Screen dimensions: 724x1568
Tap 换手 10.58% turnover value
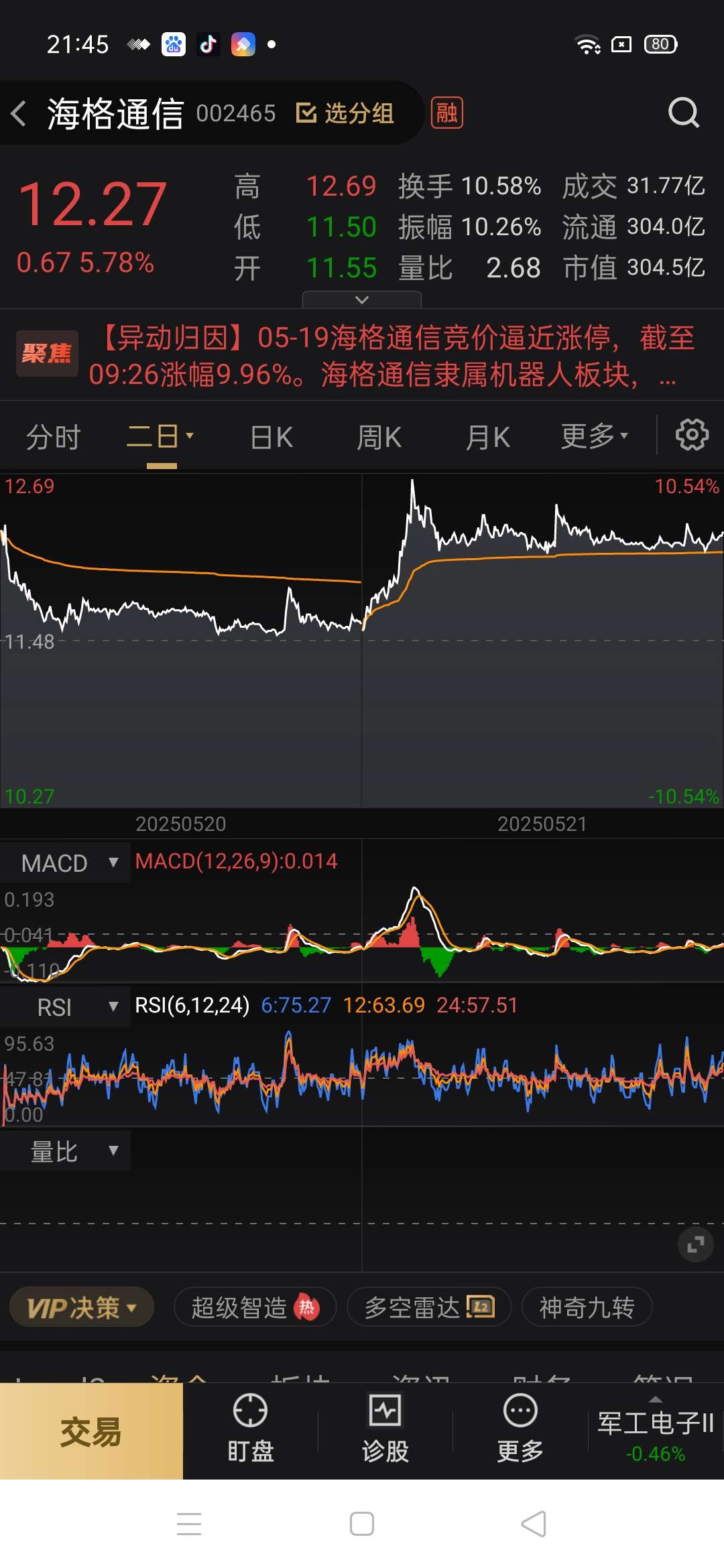tap(469, 186)
